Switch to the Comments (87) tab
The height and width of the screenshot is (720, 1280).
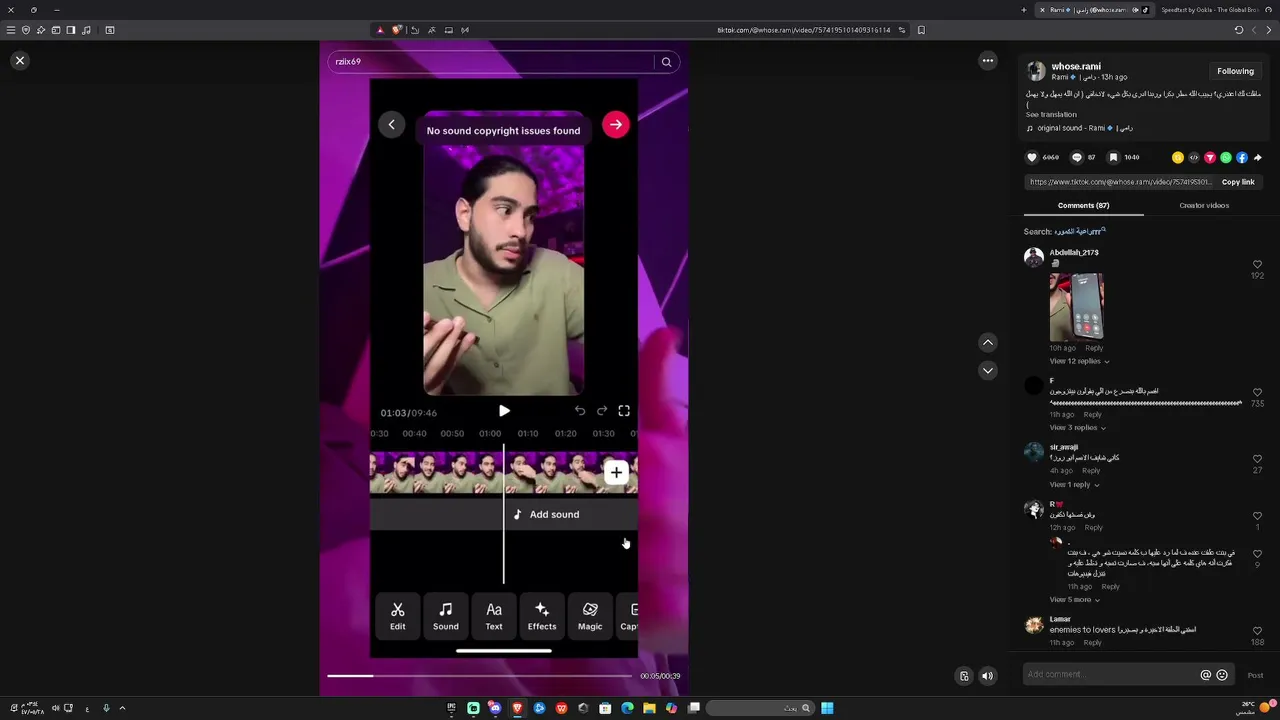point(1083,205)
